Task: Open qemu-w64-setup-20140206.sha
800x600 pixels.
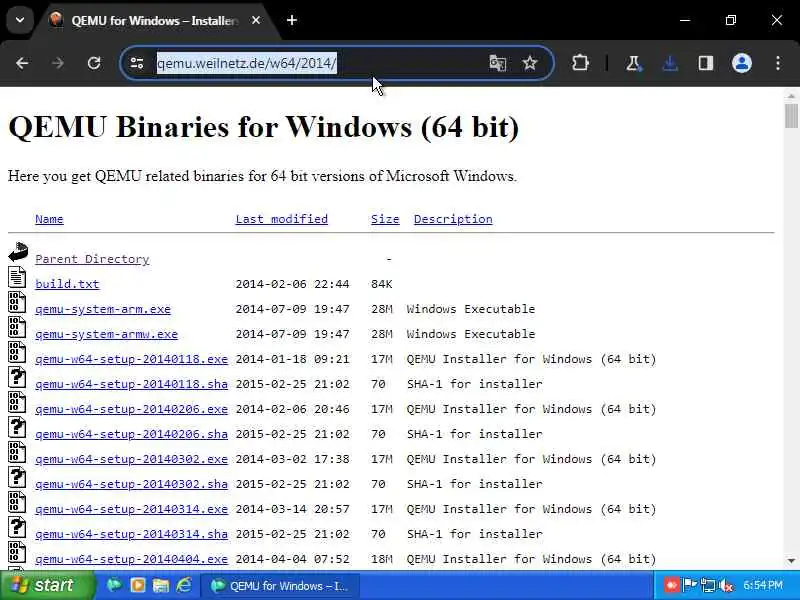Action: (x=132, y=434)
